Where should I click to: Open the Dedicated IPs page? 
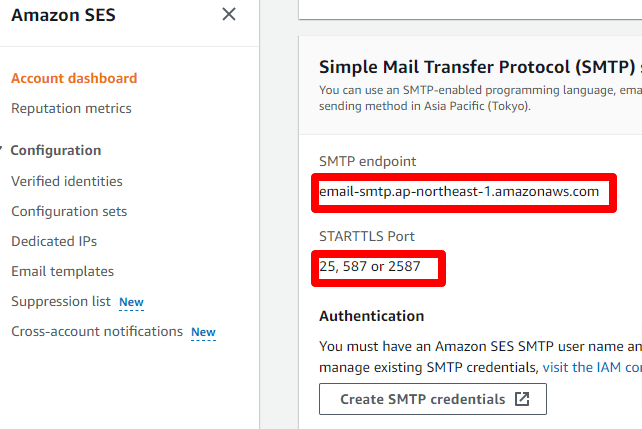(54, 241)
